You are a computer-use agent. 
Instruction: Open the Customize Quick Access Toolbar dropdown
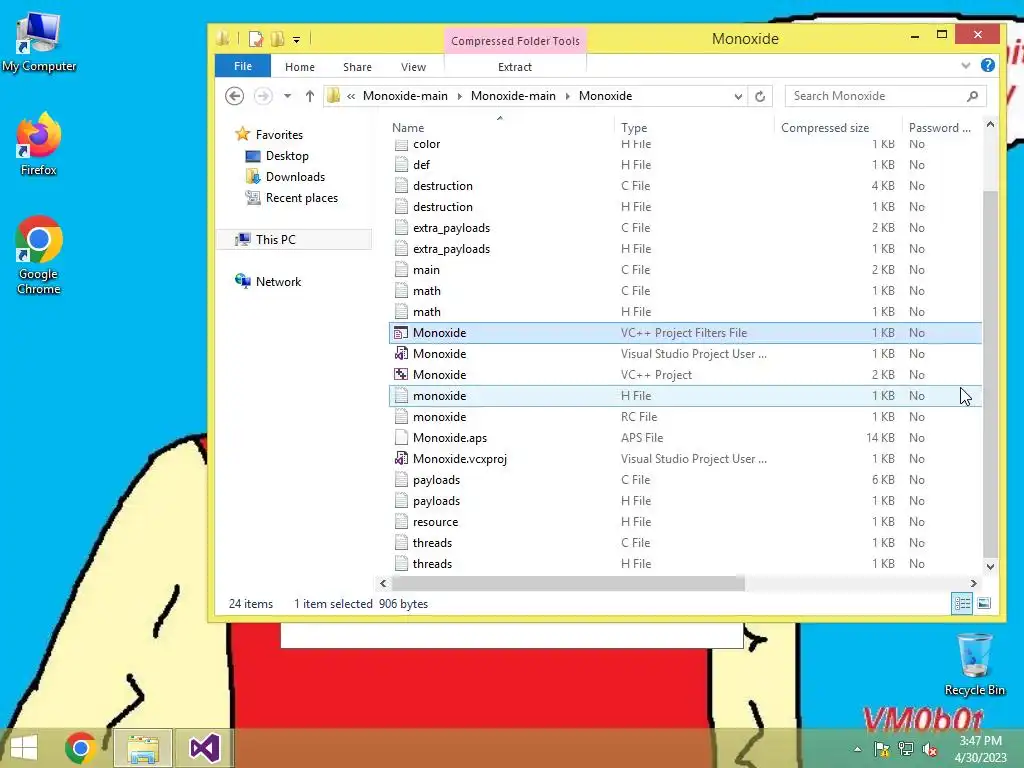pos(296,40)
